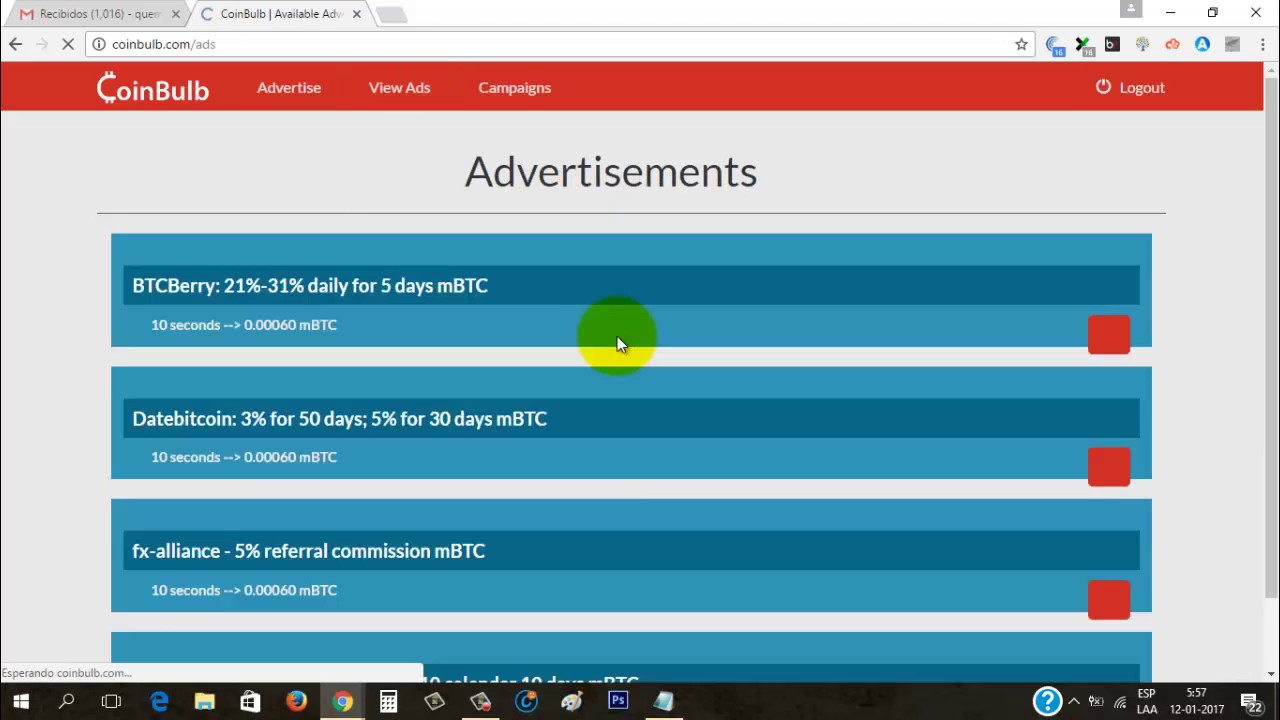This screenshot has height=720, width=1280.
Task: Open the black 'b' extension
Action: pos(1112,44)
